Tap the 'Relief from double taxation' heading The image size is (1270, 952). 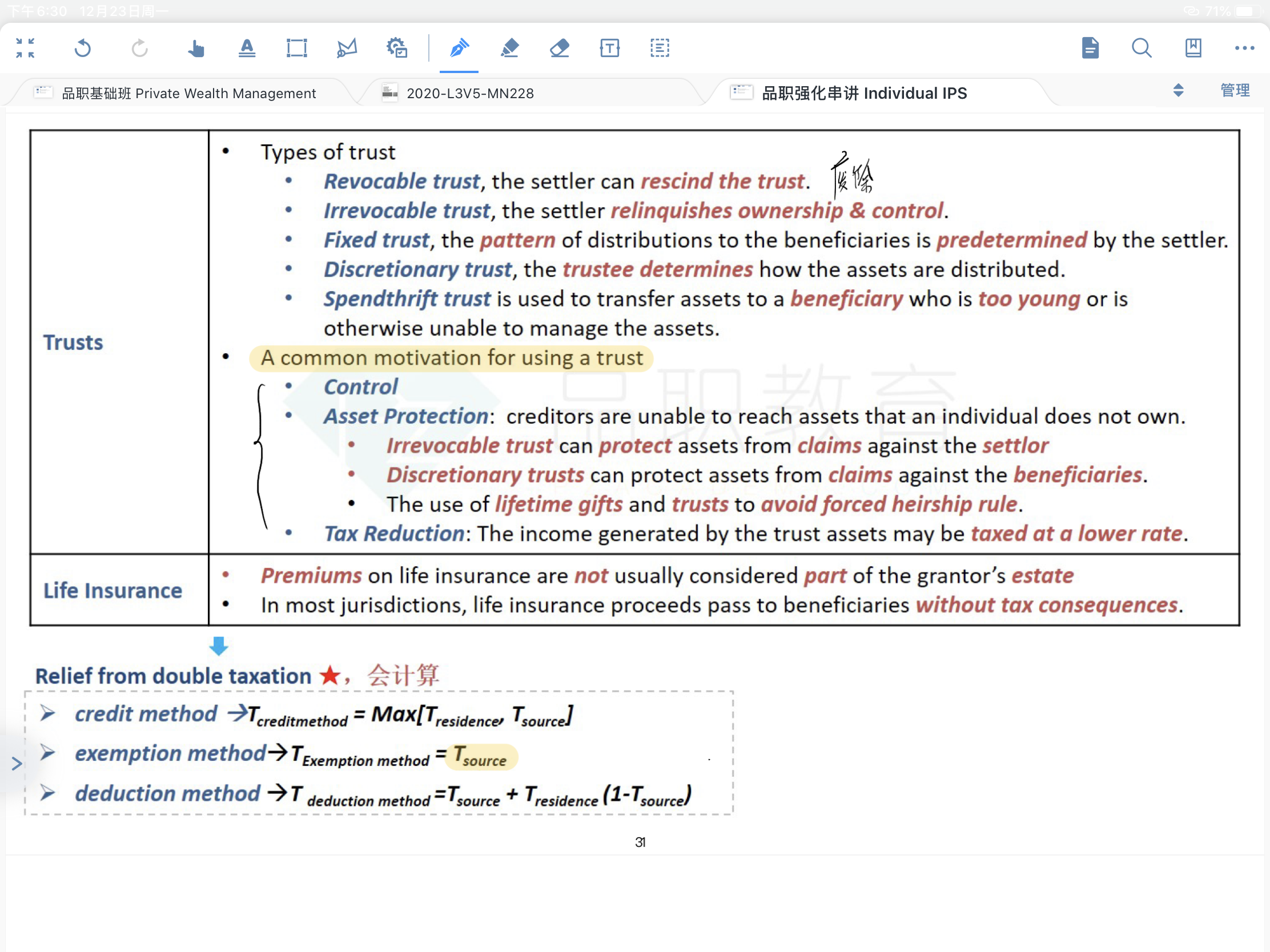[x=173, y=676]
